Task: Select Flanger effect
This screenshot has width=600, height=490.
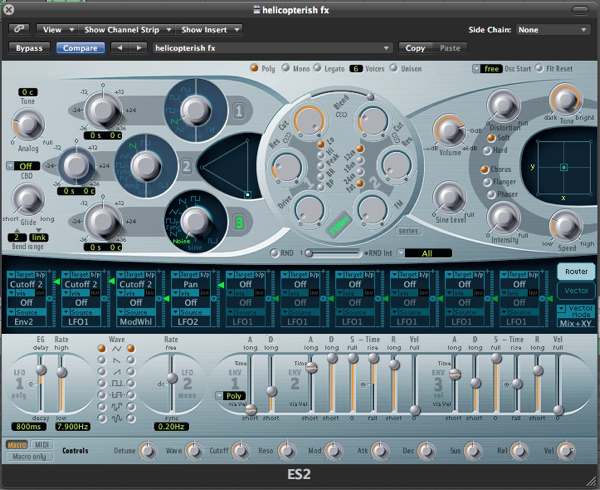Action: (x=487, y=182)
